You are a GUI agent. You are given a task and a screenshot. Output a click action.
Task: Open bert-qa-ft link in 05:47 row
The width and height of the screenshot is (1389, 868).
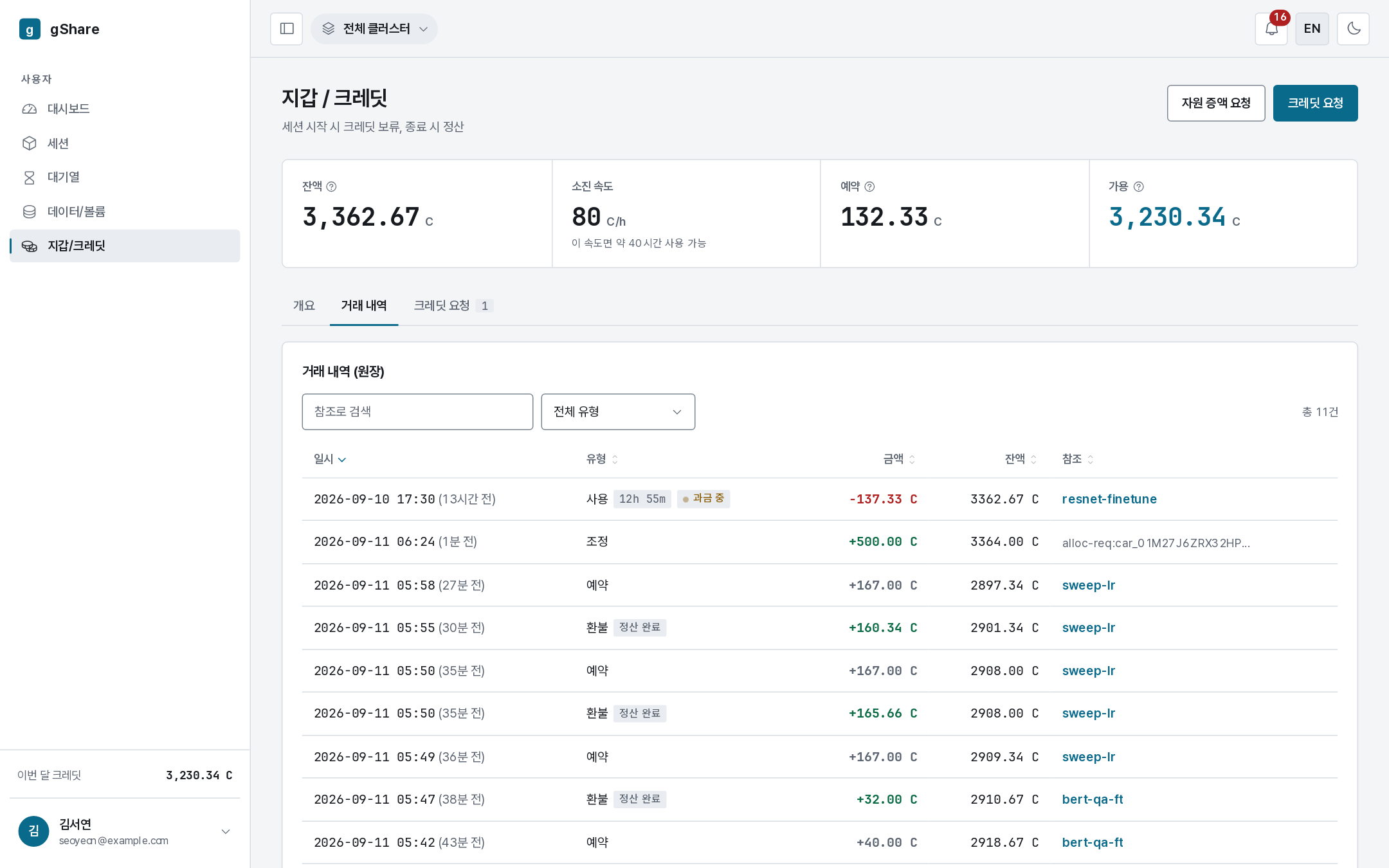[x=1093, y=799]
